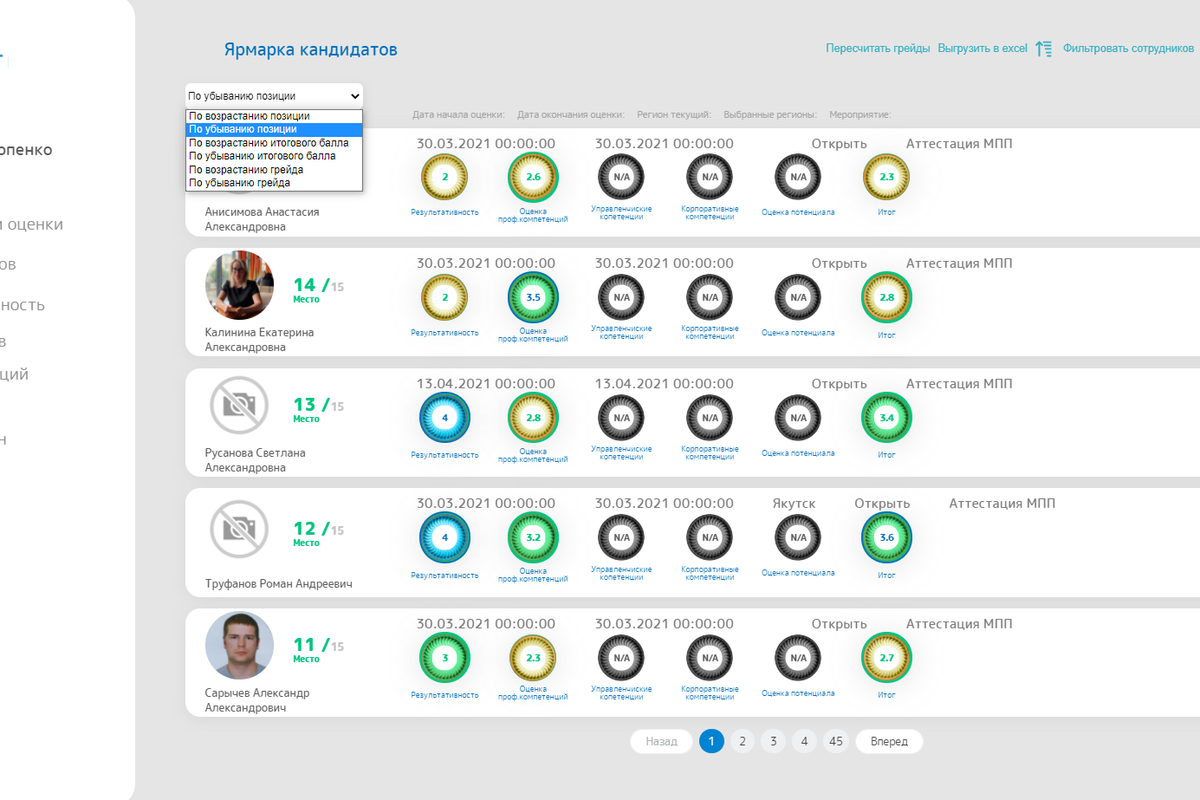
Task: Click Trufanov's 3.6 Итог score gauge
Action: tap(886, 537)
